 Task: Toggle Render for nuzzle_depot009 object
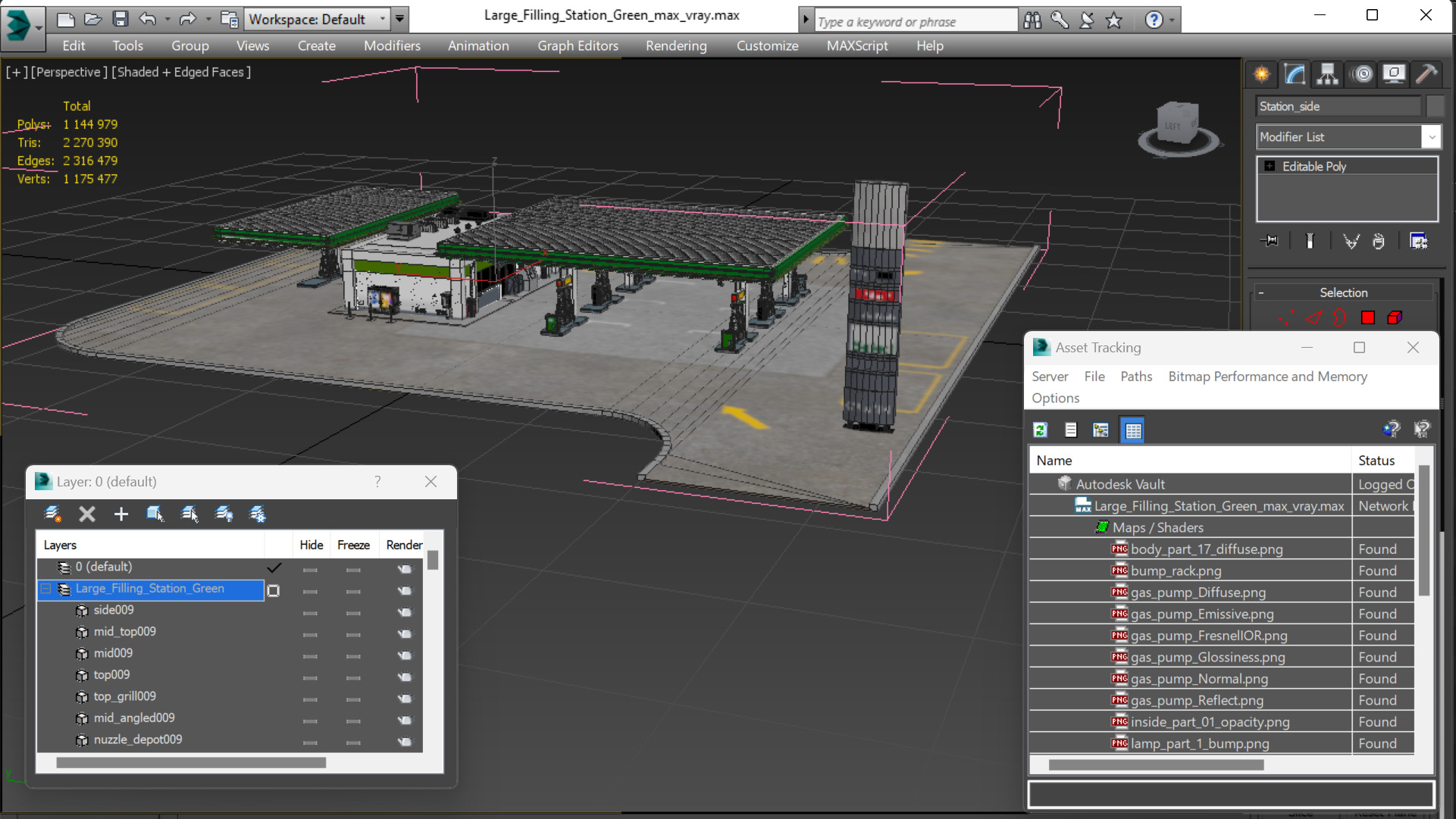pos(405,742)
